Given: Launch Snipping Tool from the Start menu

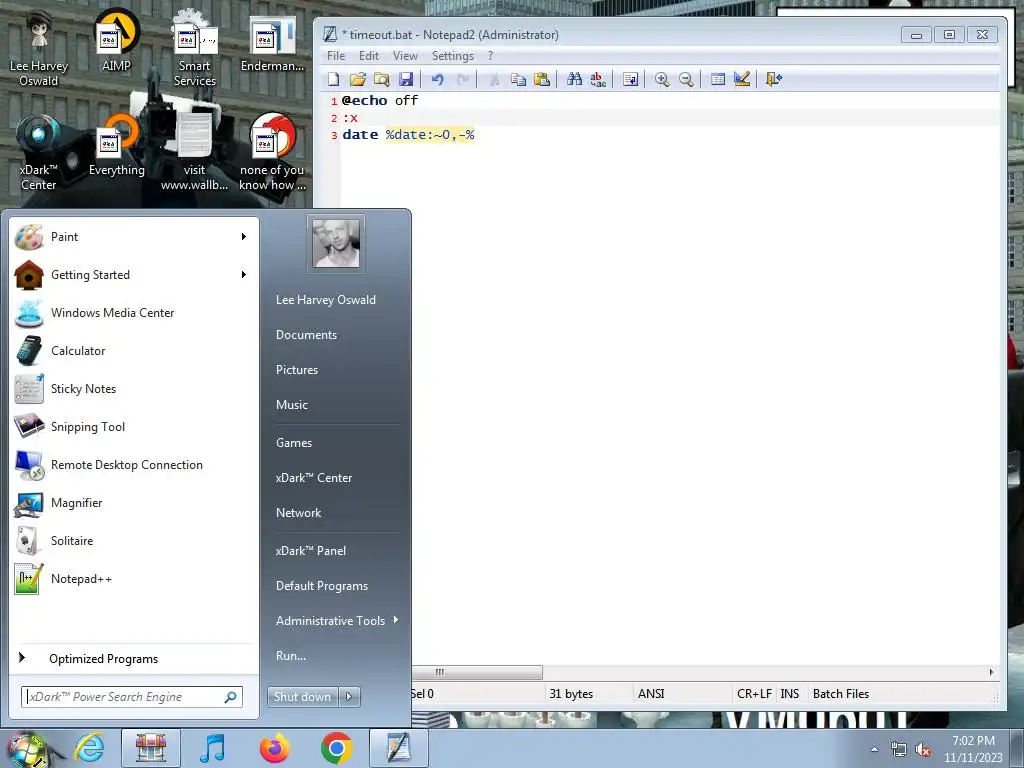Looking at the screenshot, I should 133,426.
